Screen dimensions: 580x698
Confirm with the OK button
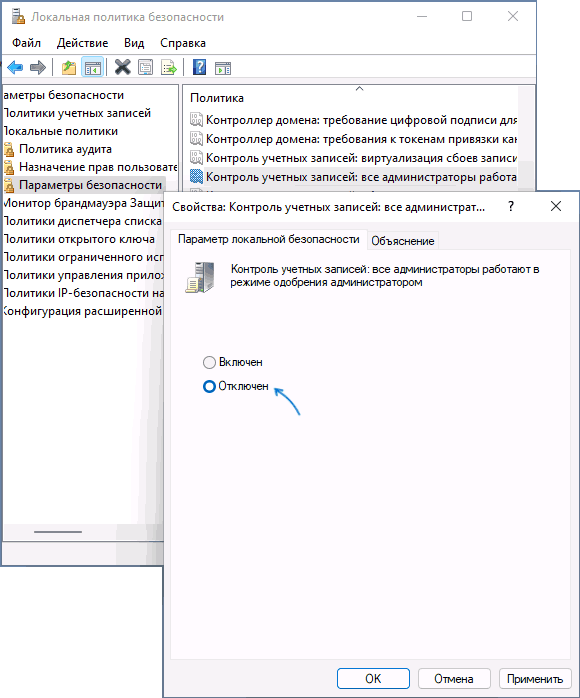(373, 678)
